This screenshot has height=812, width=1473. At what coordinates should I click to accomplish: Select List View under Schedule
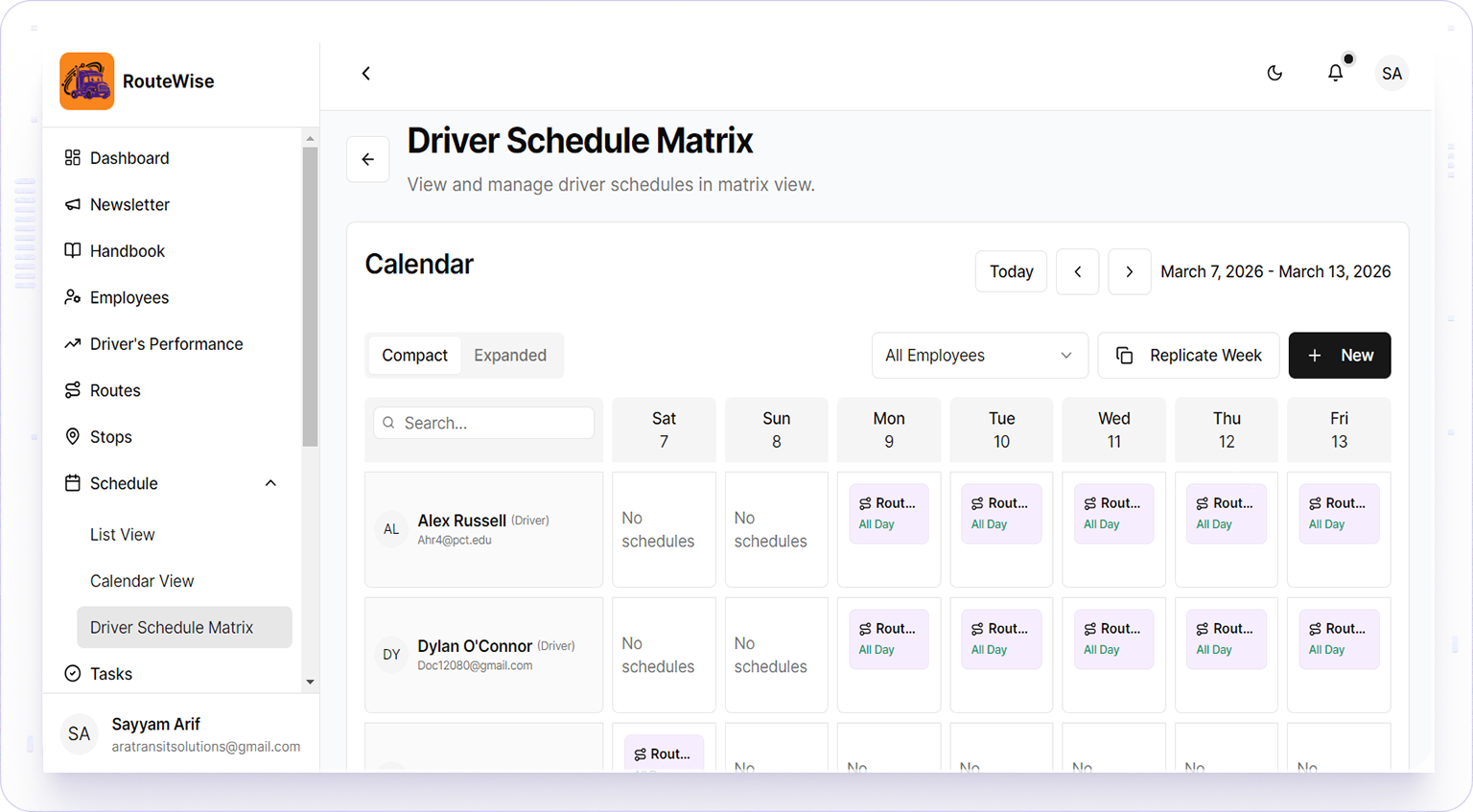[122, 535]
